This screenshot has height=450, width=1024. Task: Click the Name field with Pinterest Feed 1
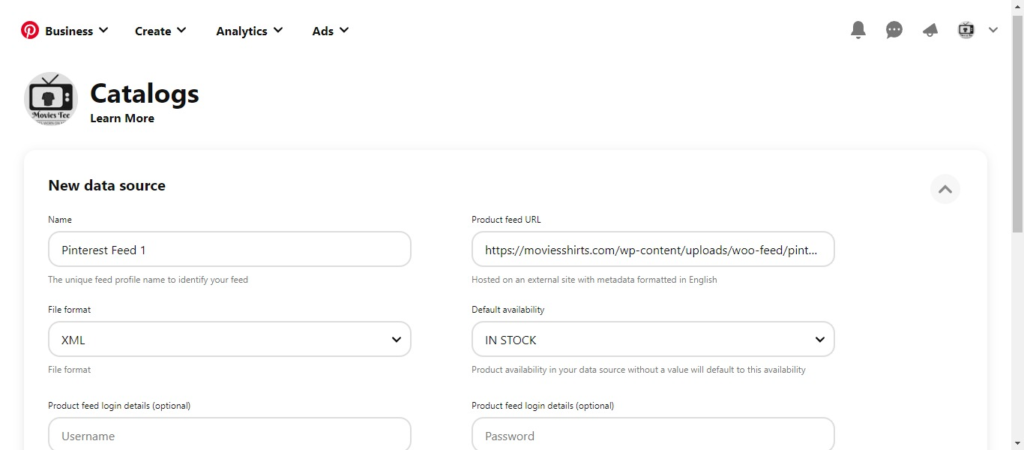(229, 250)
